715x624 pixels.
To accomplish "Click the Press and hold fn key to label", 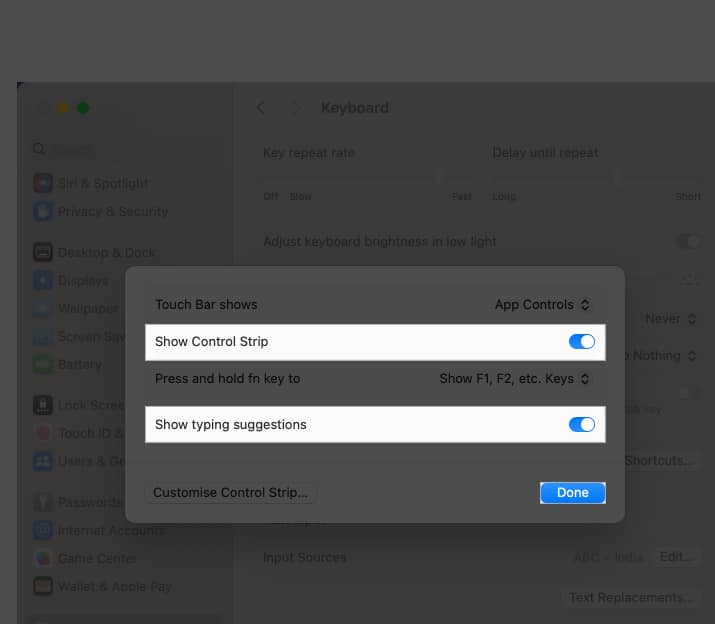I will point(228,379).
